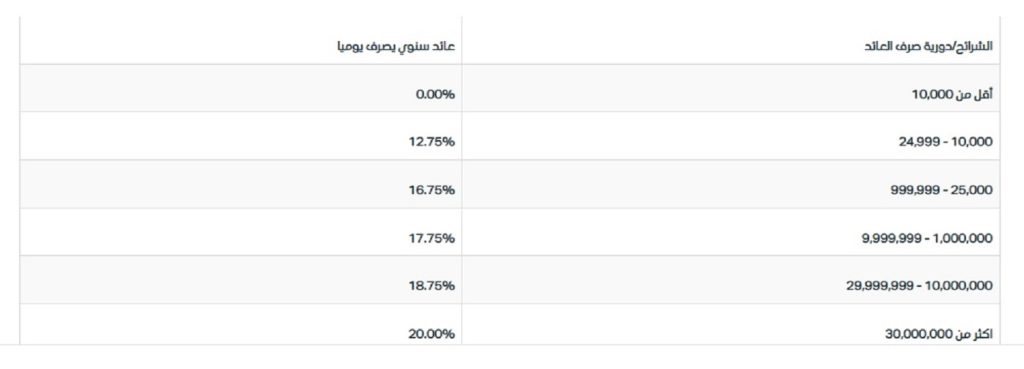This screenshot has height=369, width=1024.
Task: Click the الشرائح/دورية صرف العائد column header
Action: point(731,40)
